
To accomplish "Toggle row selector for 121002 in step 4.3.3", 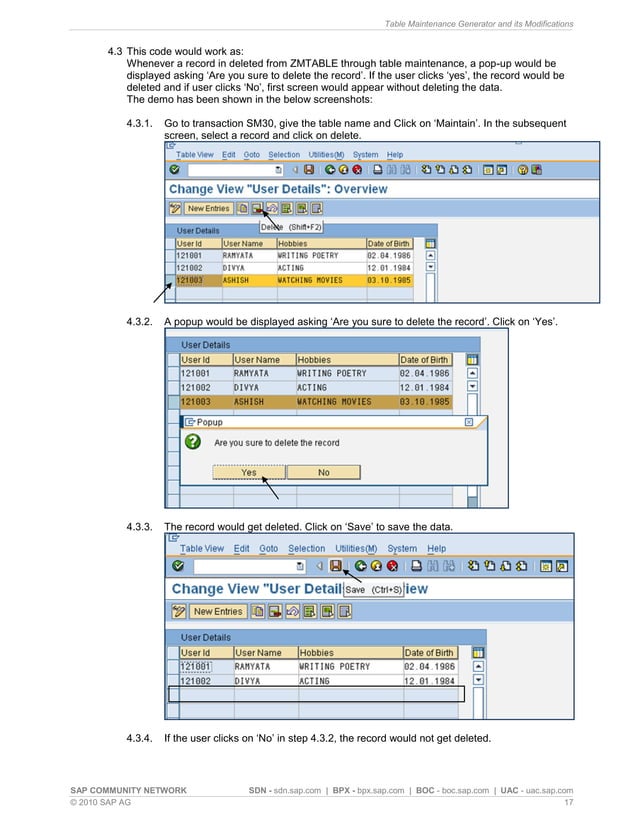I will pos(174,681).
